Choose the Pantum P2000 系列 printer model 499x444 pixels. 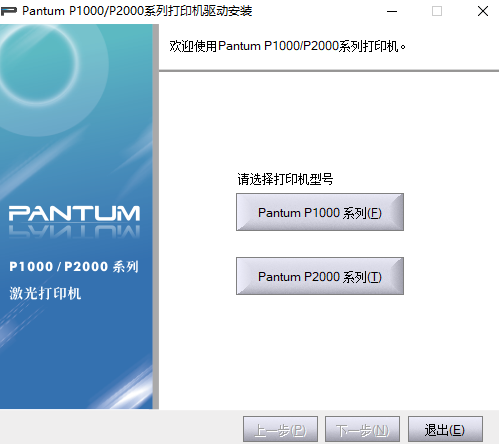click(320, 276)
